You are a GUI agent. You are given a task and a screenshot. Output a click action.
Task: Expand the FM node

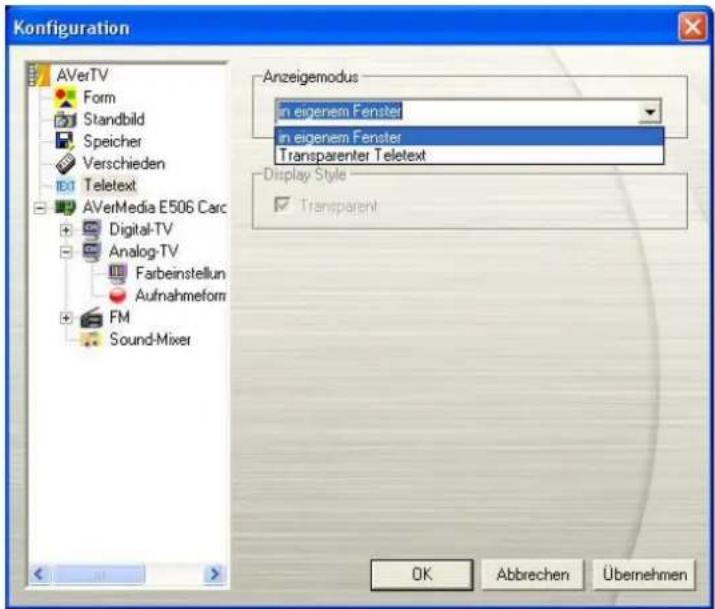(66, 318)
